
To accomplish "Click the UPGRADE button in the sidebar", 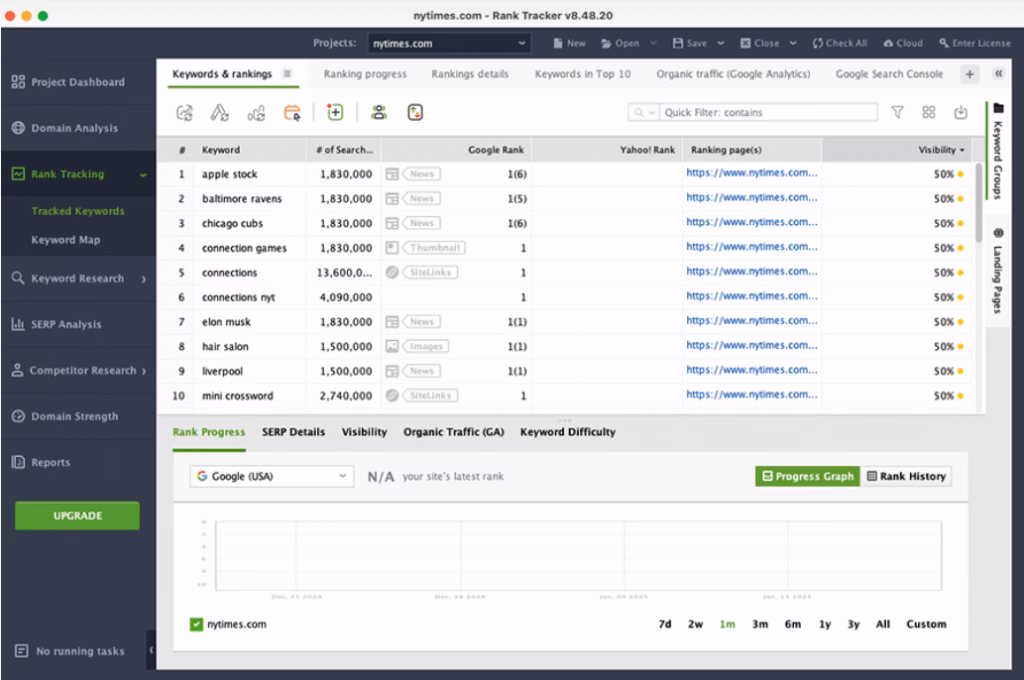I will tap(76, 515).
